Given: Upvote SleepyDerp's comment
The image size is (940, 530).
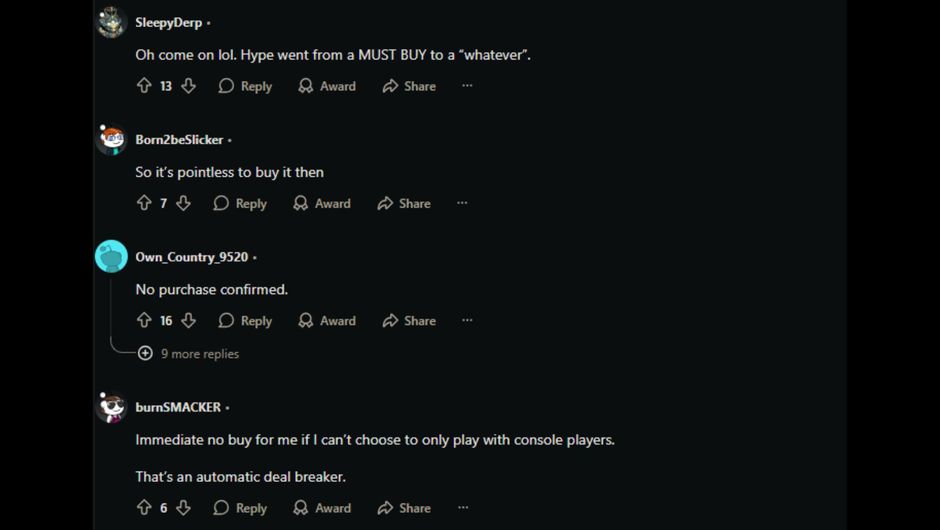Looking at the screenshot, I should tap(144, 86).
